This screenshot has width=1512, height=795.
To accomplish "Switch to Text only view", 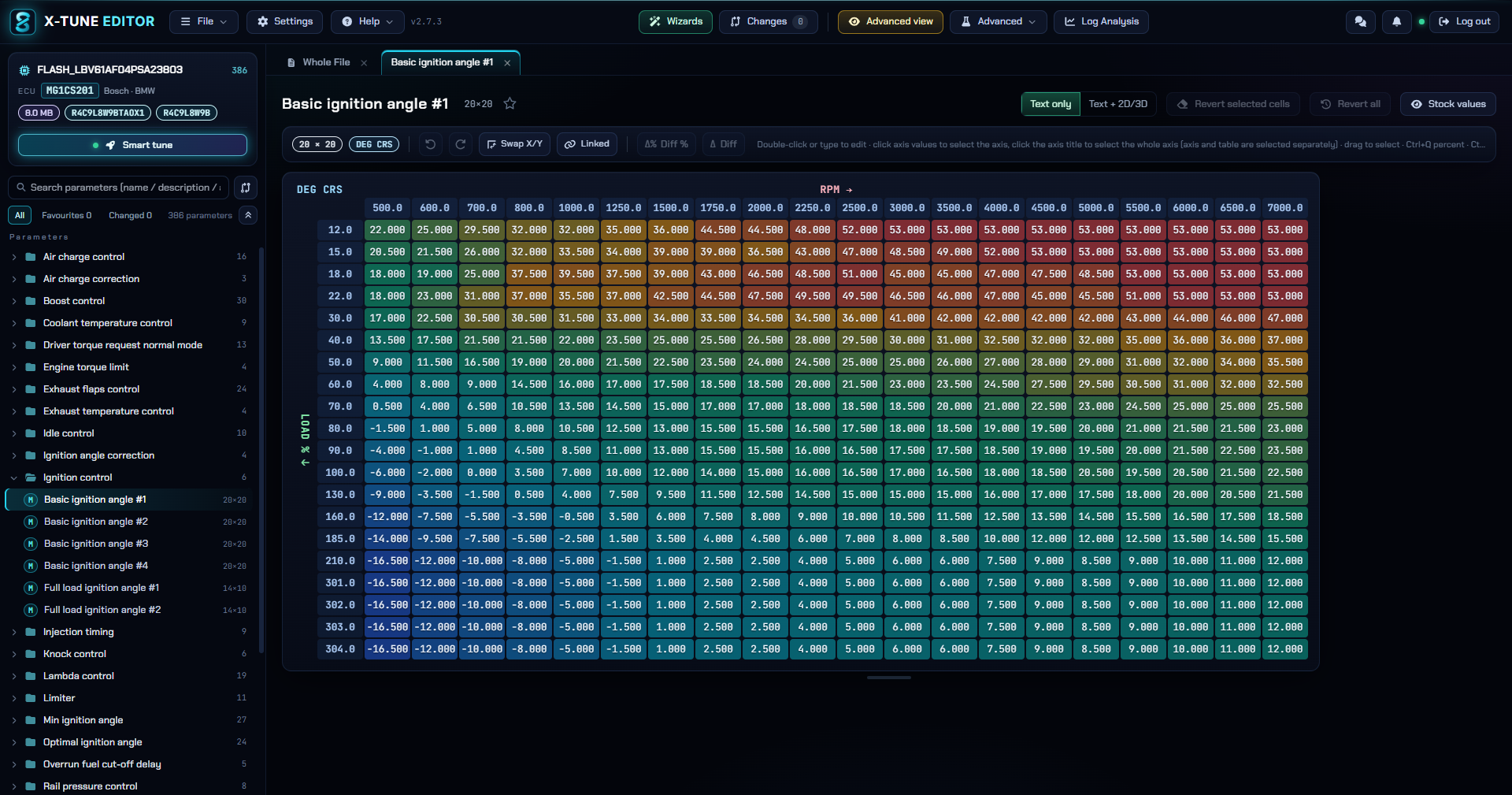I will (x=1051, y=104).
